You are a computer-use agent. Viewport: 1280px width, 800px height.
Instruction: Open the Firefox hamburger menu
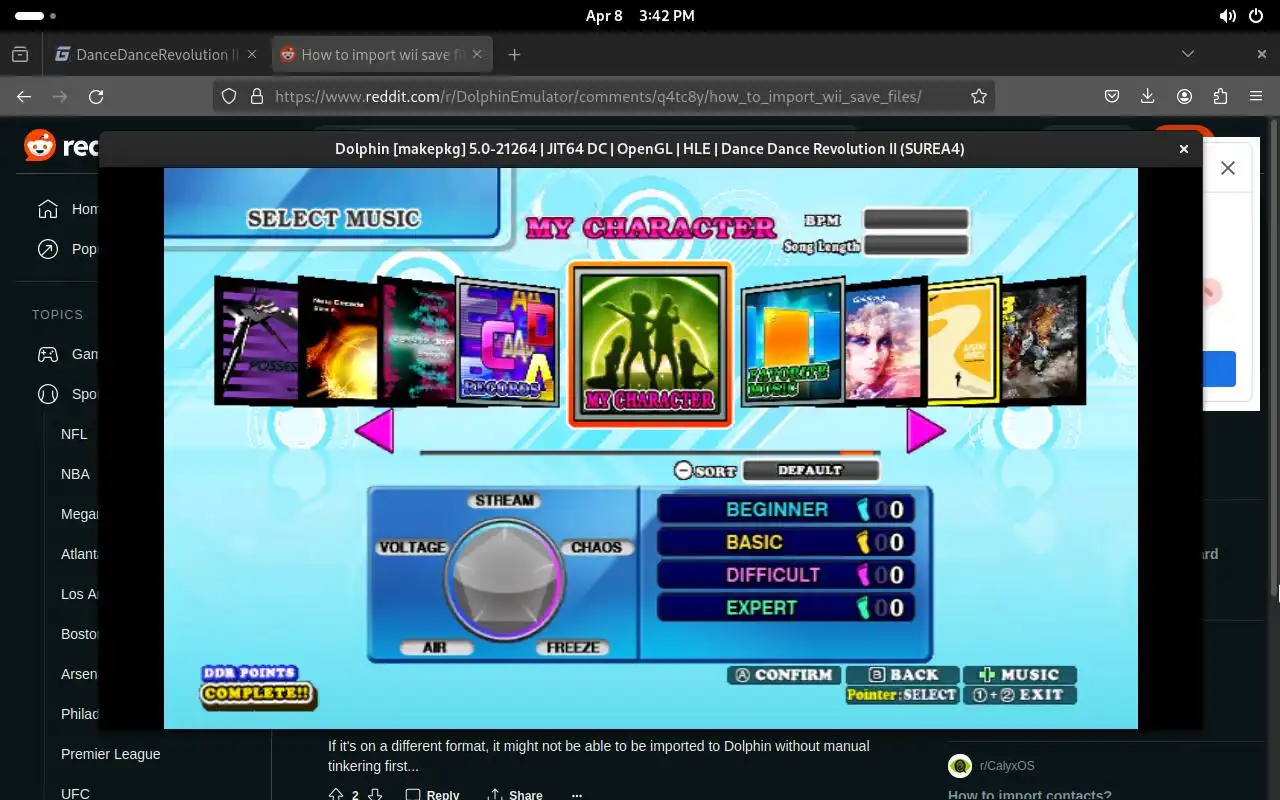point(1256,96)
